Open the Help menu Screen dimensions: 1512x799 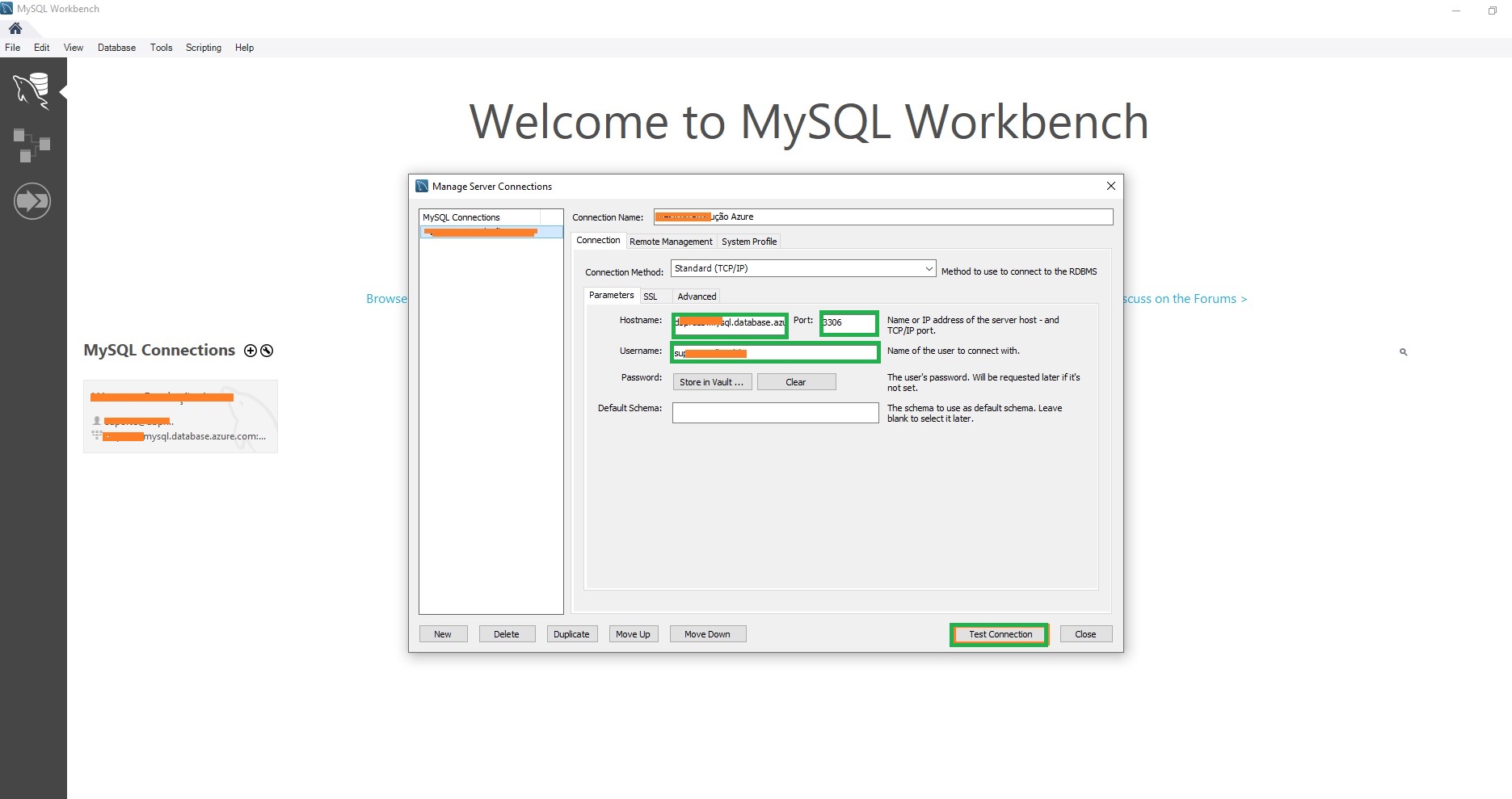pyautogui.click(x=245, y=48)
